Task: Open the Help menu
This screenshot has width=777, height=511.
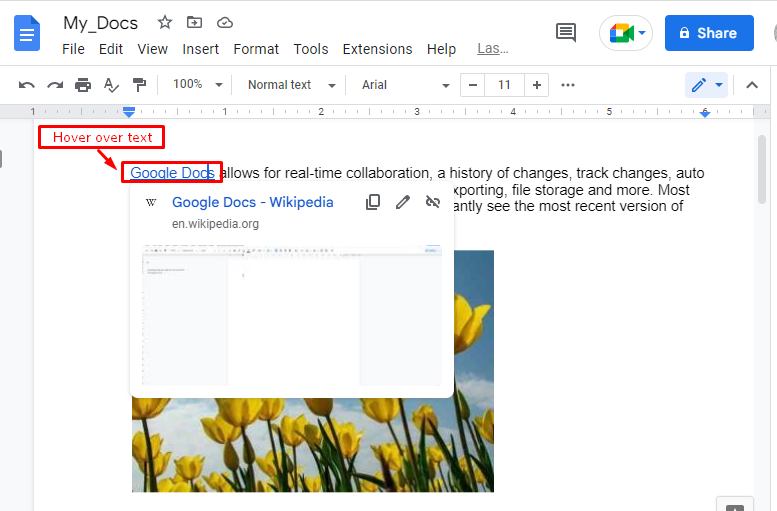Action: [441, 49]
